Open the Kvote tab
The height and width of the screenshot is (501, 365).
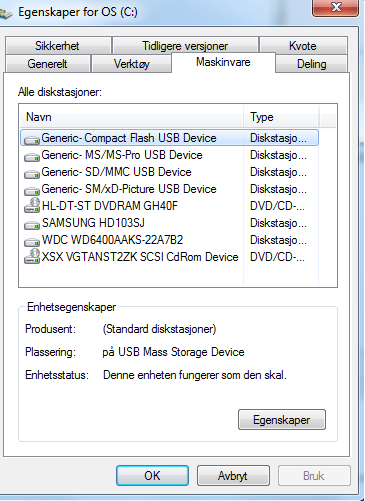pyautogui.click(x=303, y=46)
